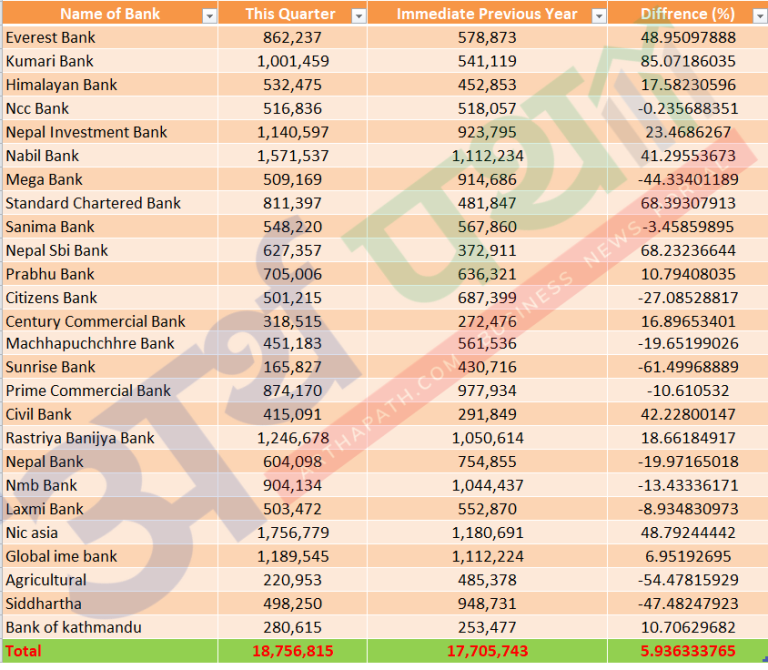Click the Nmb Bank name cell
This screenshot has height=670, width=768.
(110, 485)
